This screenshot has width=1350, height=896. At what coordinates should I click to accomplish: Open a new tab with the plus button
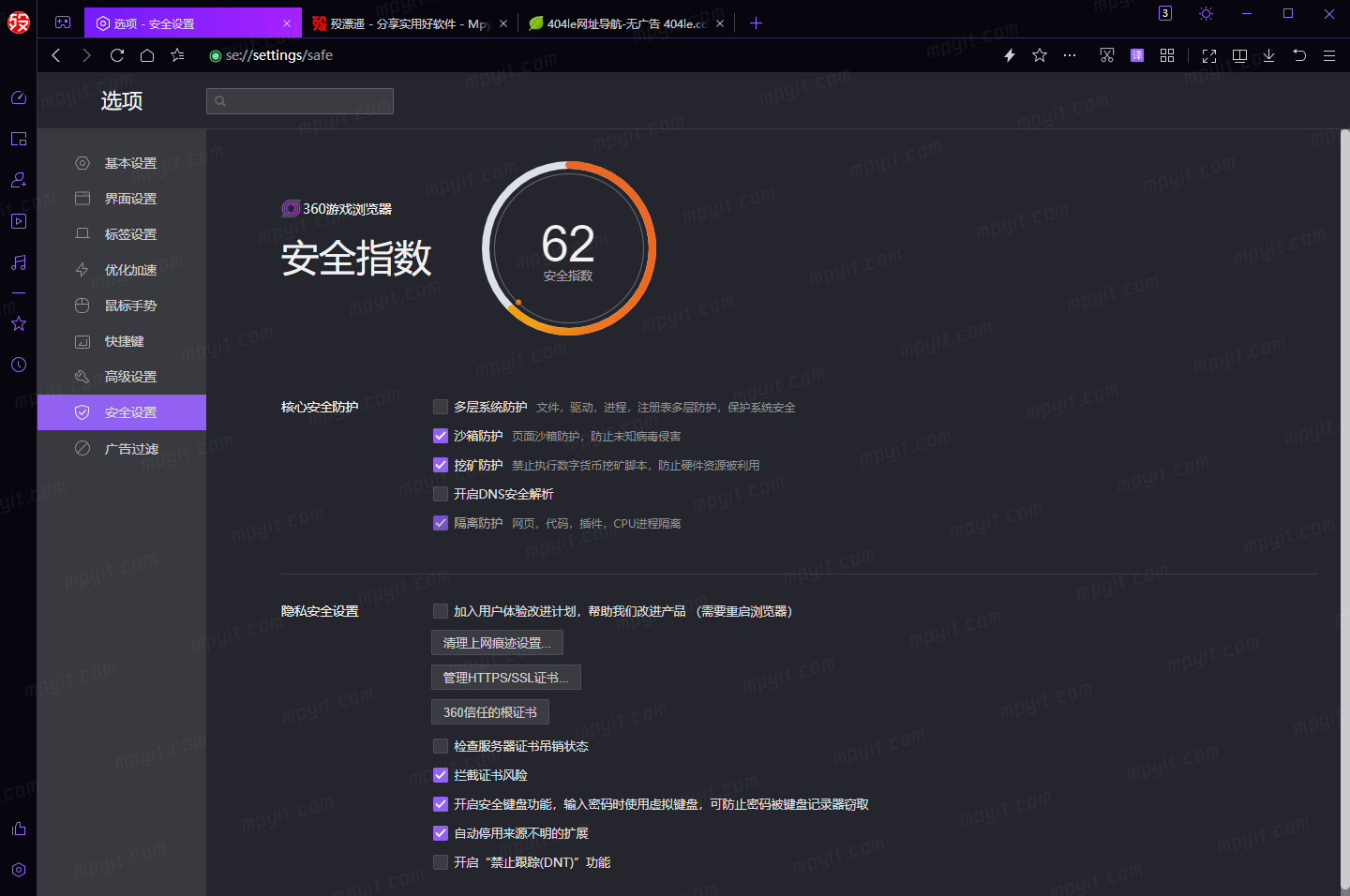[757, 23]
